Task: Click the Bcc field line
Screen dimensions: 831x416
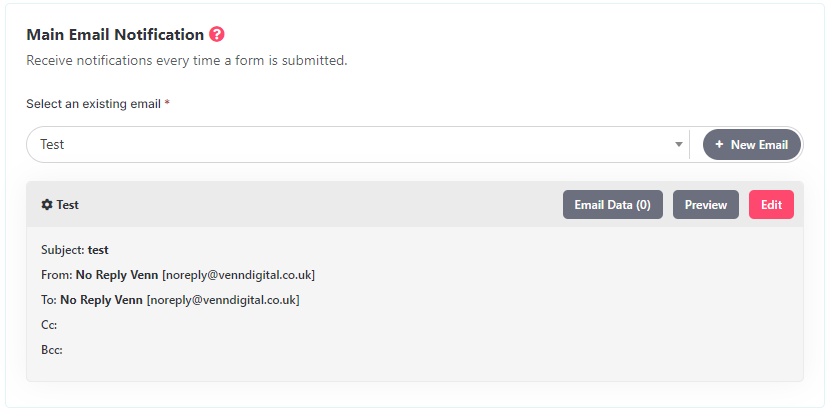Action: click(x=51, y=349)
